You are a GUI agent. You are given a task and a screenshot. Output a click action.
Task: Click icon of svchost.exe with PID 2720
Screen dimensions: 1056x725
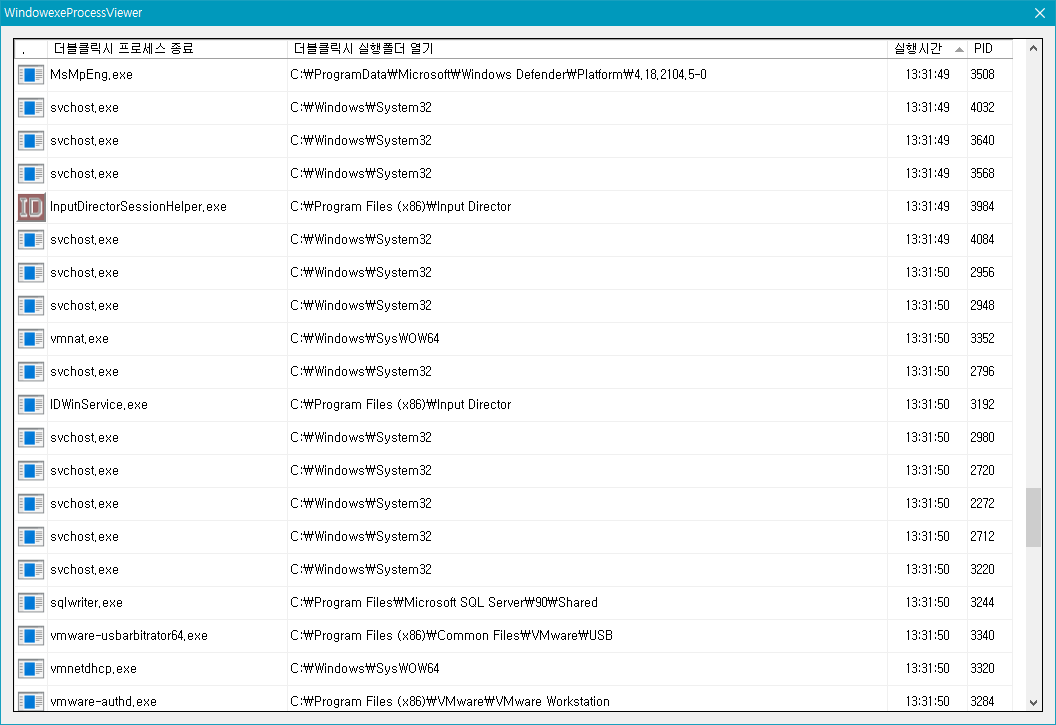[31, 471]
